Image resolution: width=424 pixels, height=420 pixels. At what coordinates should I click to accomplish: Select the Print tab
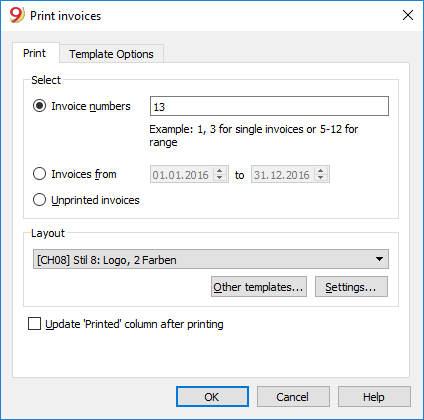(x=34, y=53)
